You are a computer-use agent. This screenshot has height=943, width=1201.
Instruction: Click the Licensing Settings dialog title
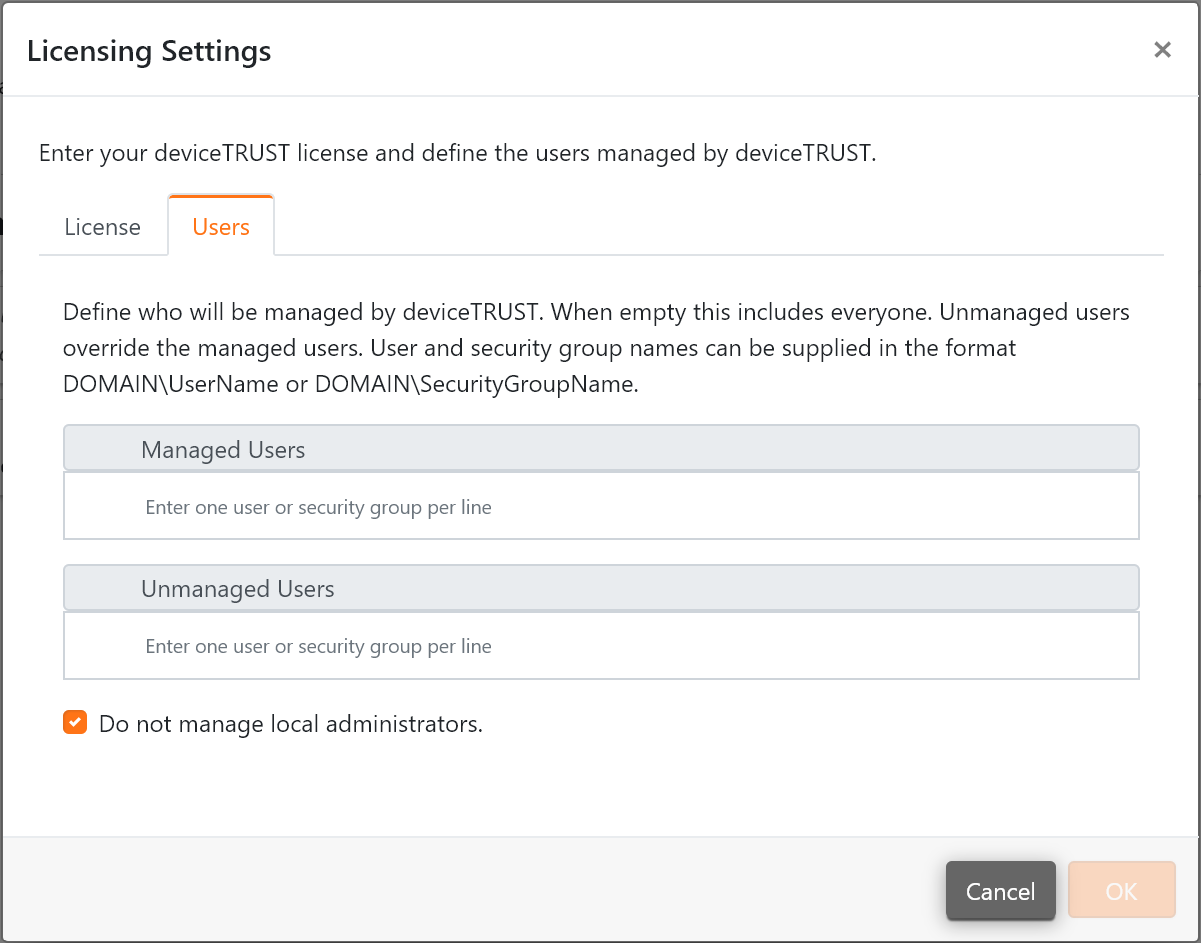click(x=149, y=51)
